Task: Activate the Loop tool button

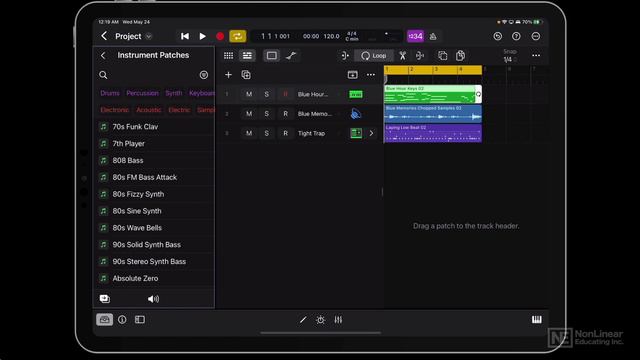Action: pos(373,56)
